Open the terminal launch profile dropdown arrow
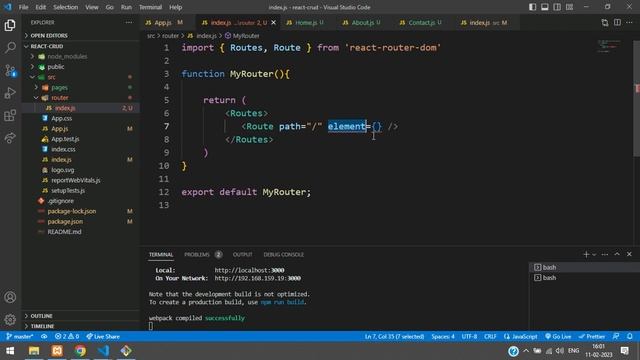 click(594, 254)
